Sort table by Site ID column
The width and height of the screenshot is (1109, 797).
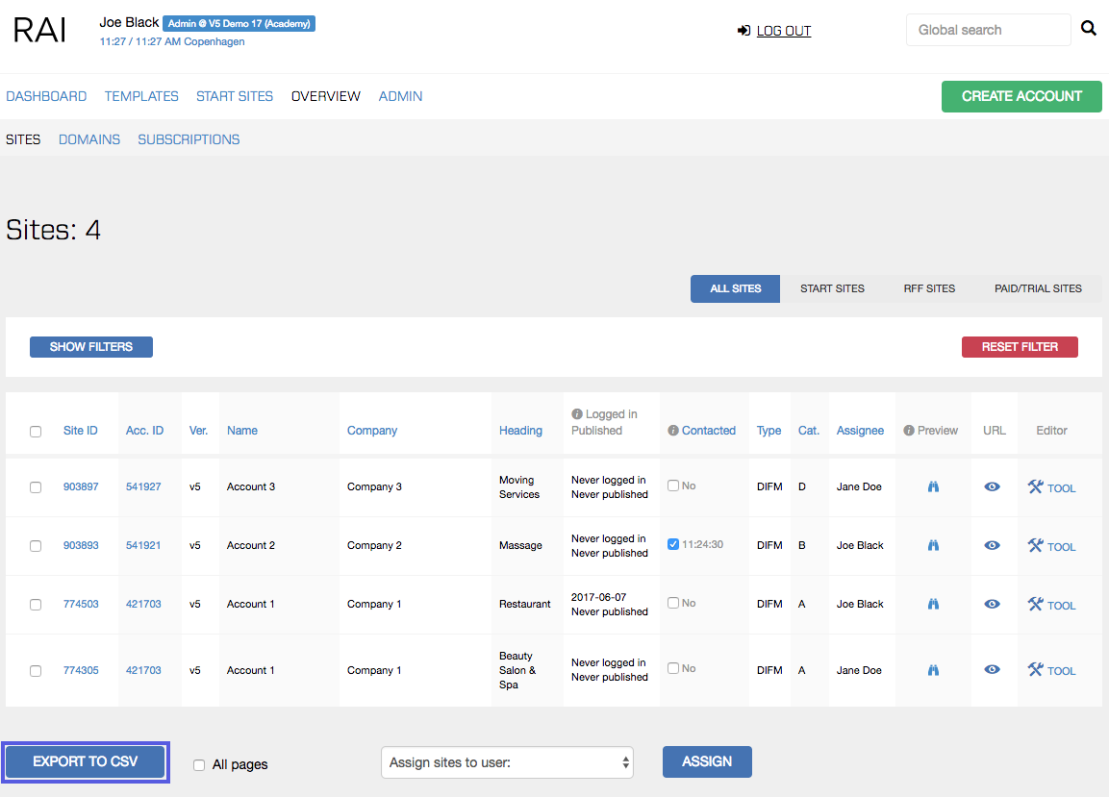(x=80, y=430)
